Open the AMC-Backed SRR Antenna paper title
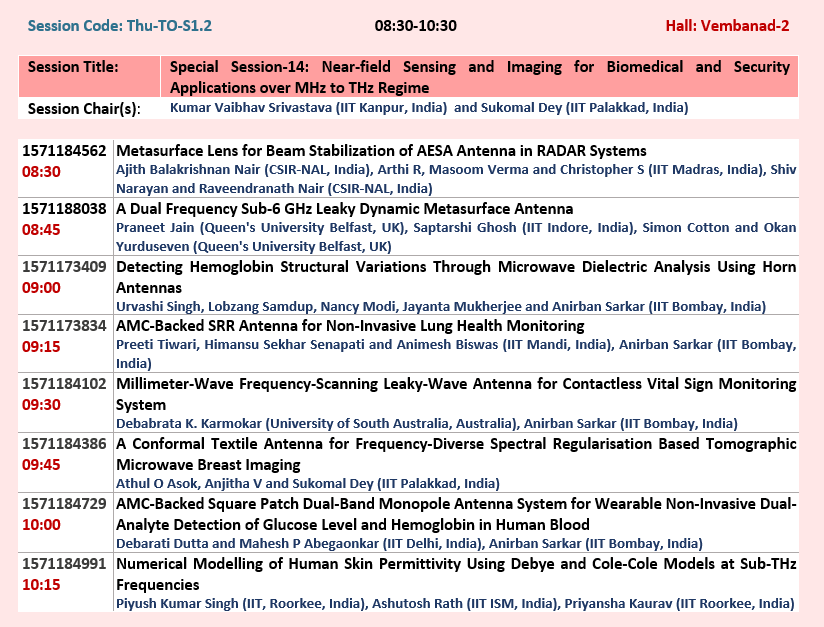 tap(350, 326)
